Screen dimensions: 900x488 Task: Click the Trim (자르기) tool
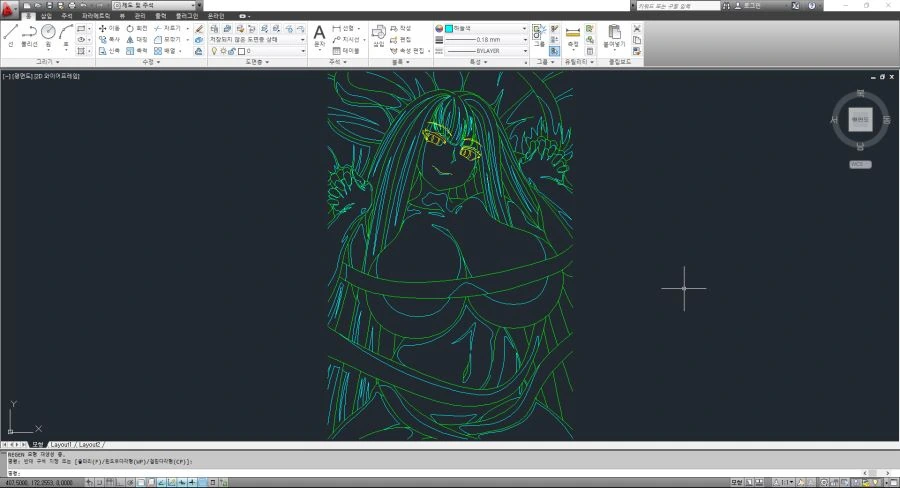click(x=167, y=28)
